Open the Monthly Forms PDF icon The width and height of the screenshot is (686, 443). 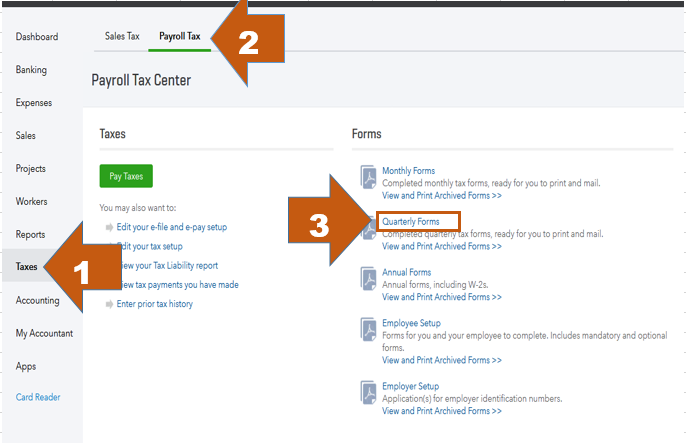coord(368,176)
